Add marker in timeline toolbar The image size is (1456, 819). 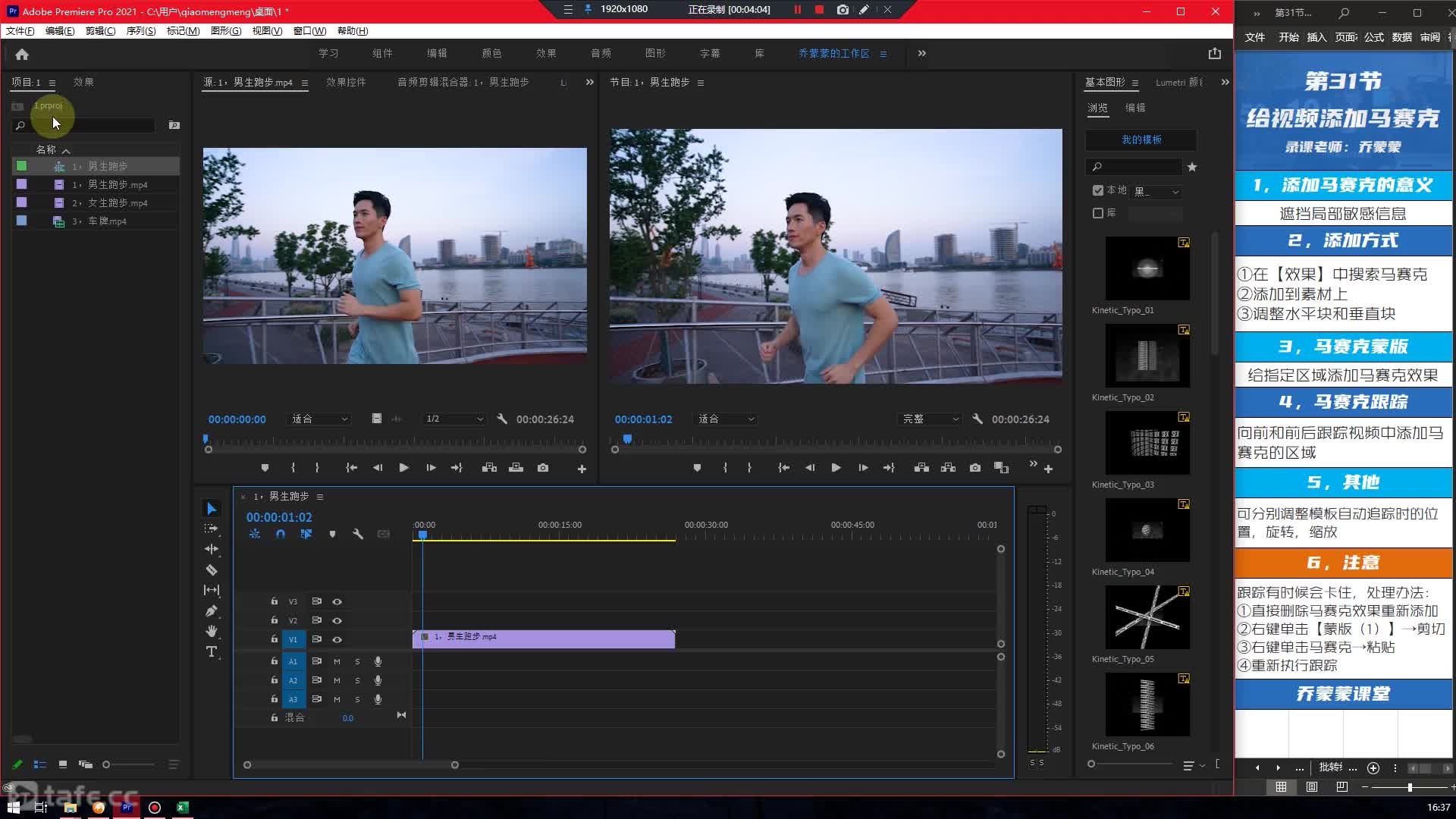coord(332,534)
